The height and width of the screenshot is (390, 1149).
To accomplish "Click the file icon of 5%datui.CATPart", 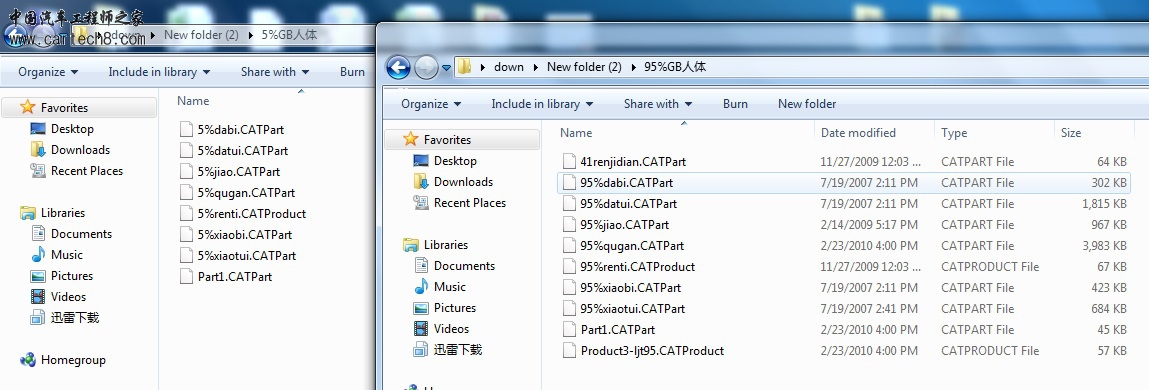I will coord(186,150).
